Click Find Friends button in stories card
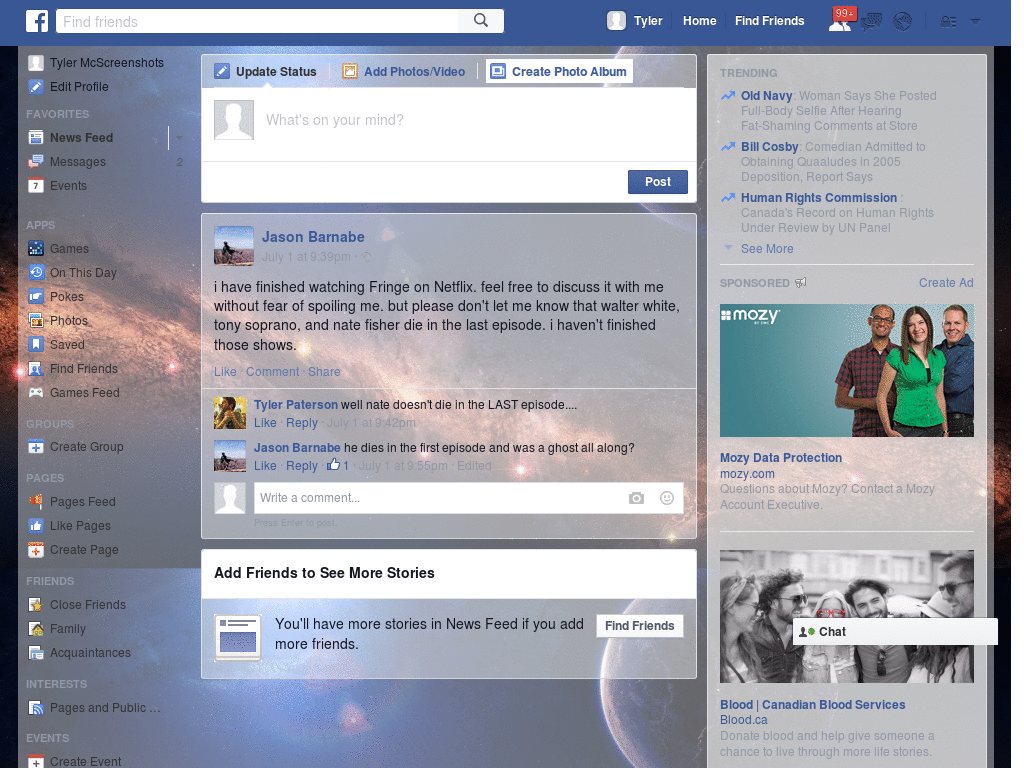The image size is (1024, 768). point(639,626)
